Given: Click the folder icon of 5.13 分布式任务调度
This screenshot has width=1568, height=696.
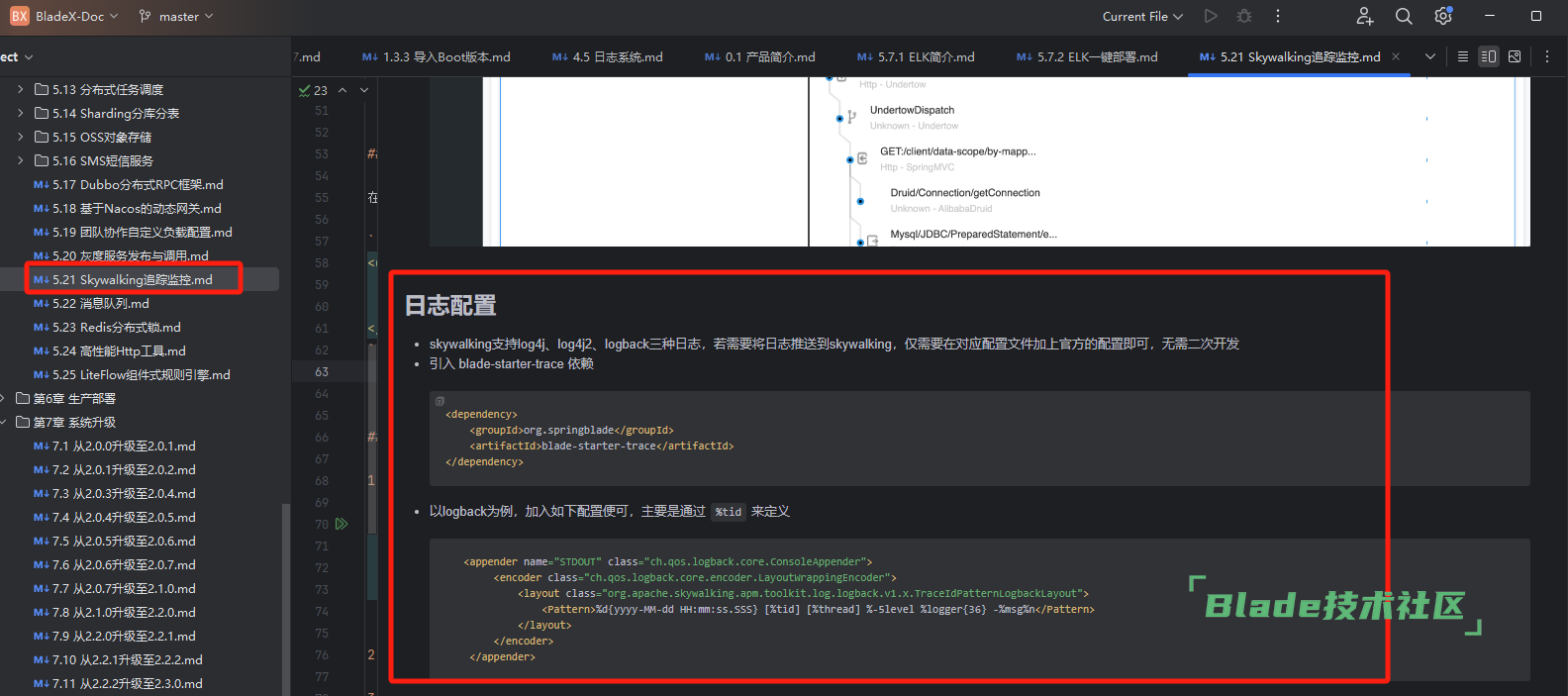Looking at the screenshot, I should pyautogui.click(x=42, y=89).
